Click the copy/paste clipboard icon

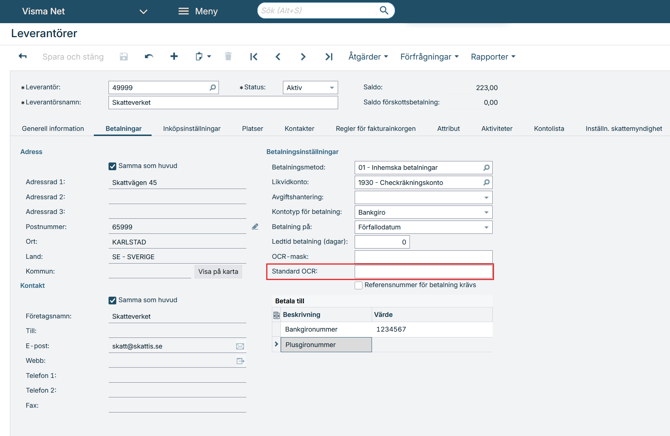click(x=199, y=56)
